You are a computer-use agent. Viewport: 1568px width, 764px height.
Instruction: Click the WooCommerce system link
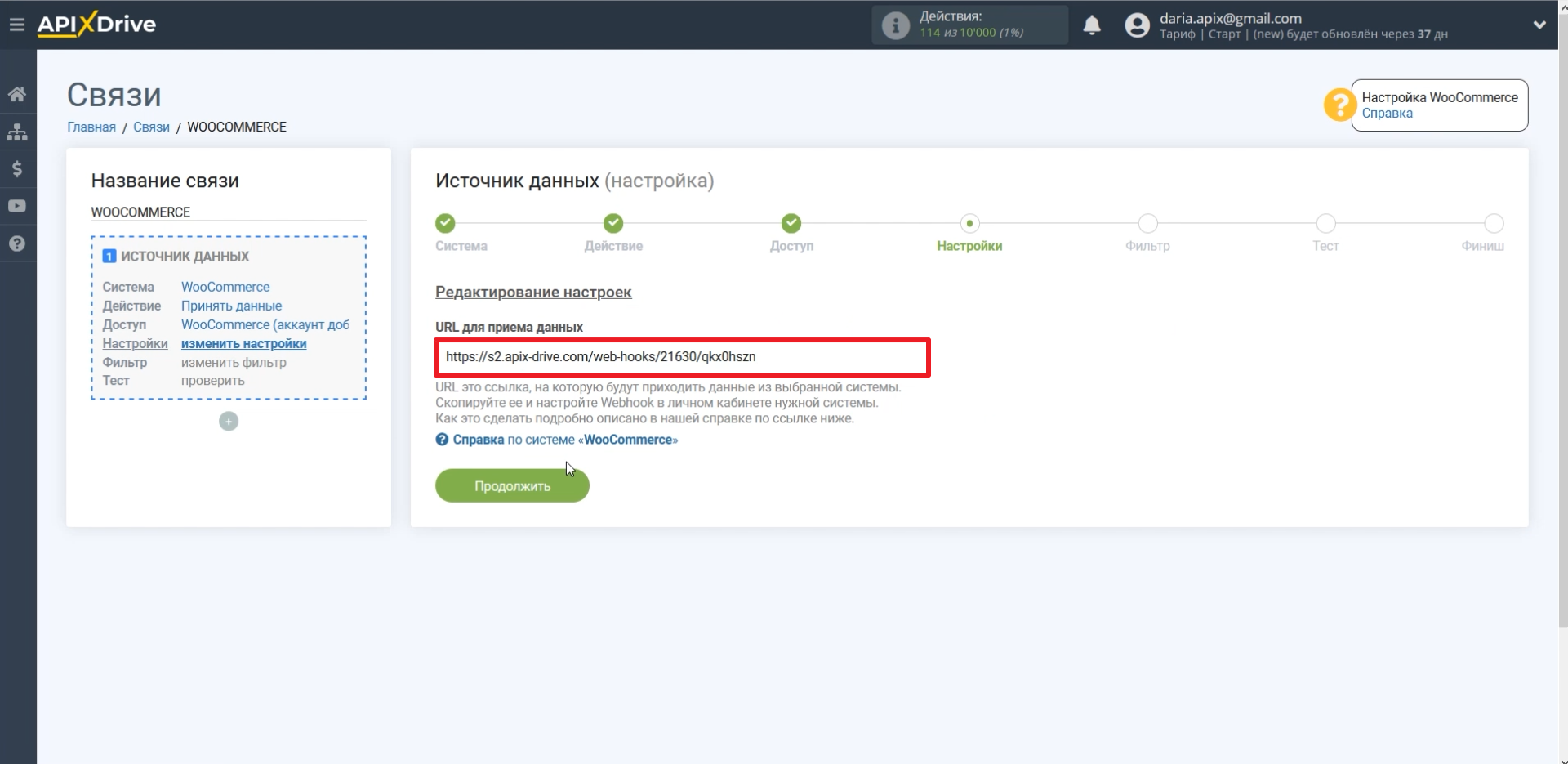click(225, 287)
